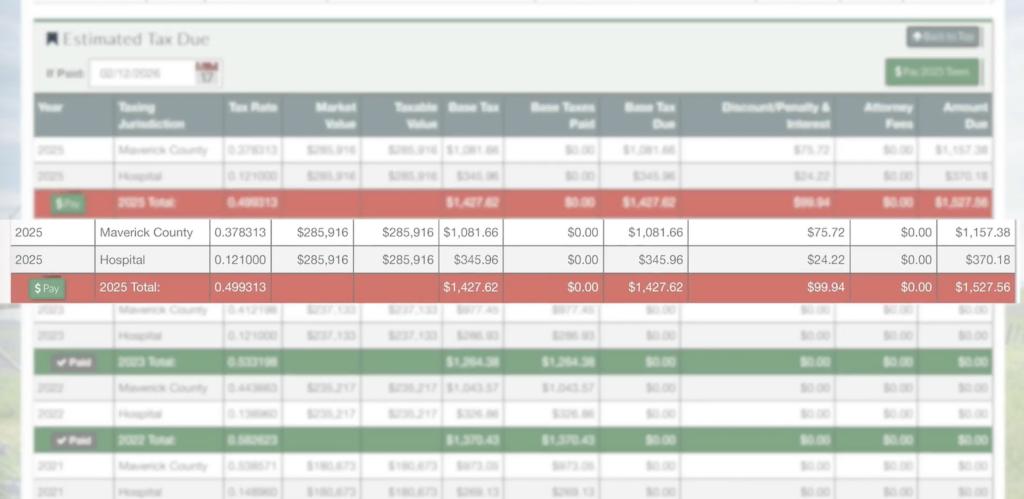The image size is (1024, 499).
Task: Click the green Pay Taxes button at top right
Action: pos(932,72)
